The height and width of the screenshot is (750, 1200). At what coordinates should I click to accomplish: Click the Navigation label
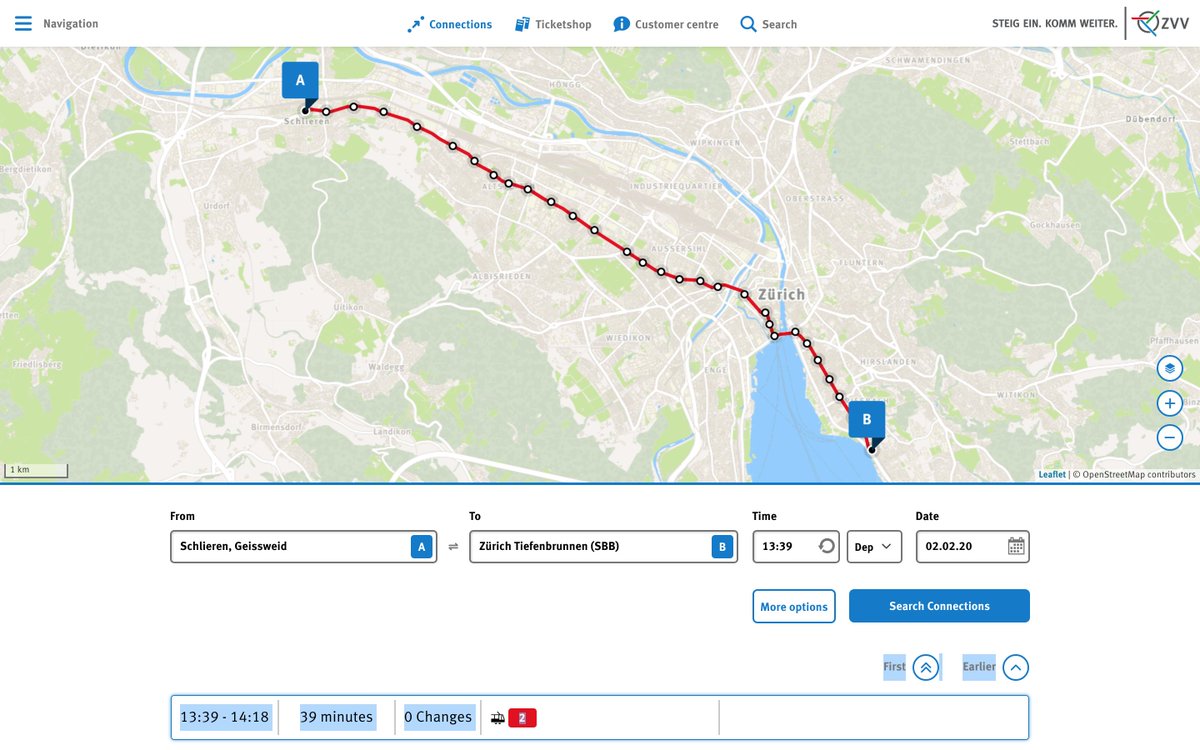click(x=71, y=24)
